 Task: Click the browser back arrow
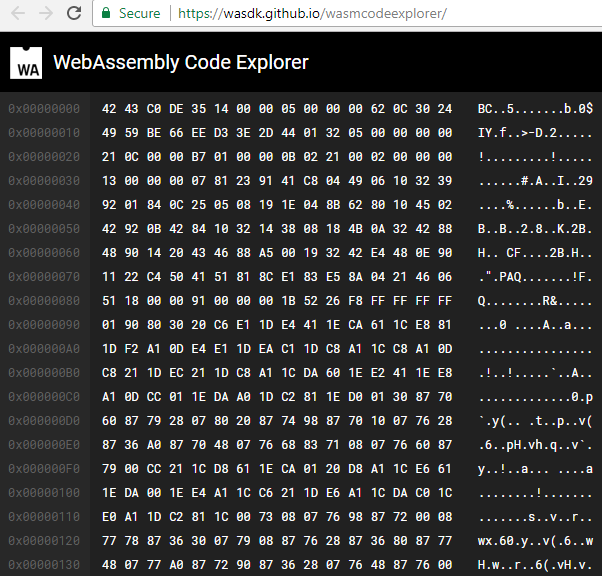[x=16, y=14]
